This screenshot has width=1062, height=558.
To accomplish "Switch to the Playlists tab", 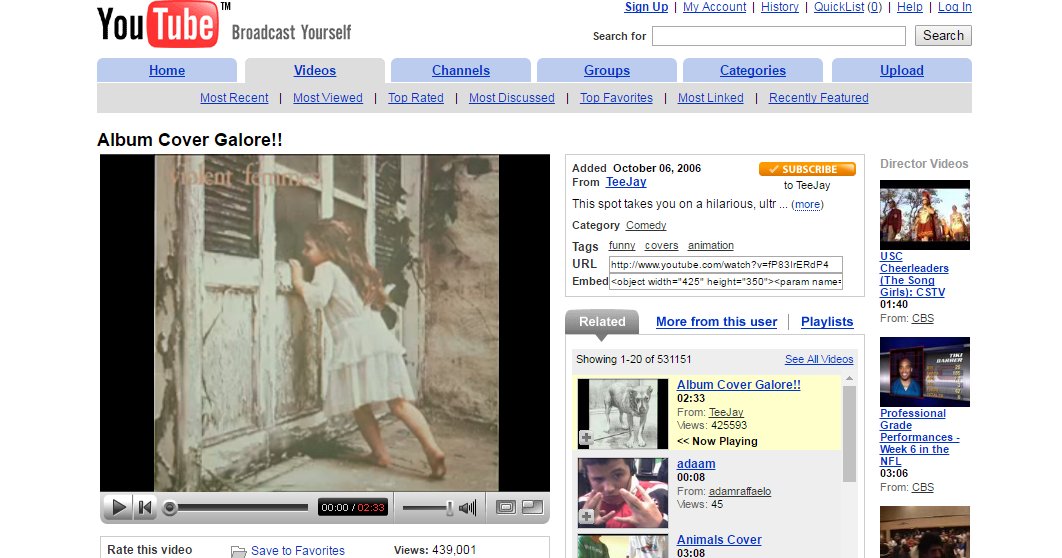I will click(x=827, y=322).
